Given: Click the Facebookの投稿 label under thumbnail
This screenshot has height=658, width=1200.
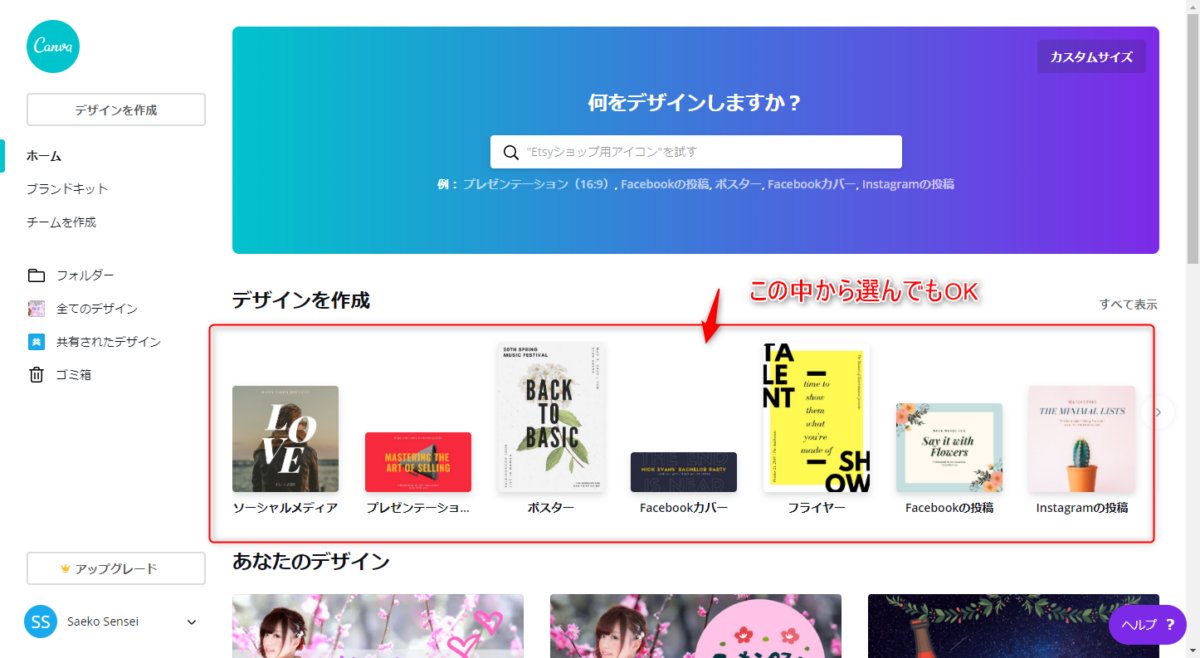Looking at the screenshot, I should 949,508.
